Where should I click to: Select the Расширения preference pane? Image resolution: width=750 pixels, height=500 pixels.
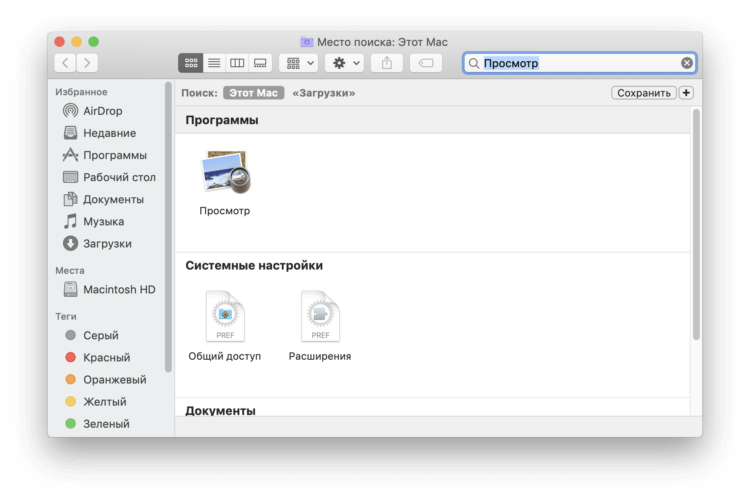pyautogui.click(x=320, y=316)
